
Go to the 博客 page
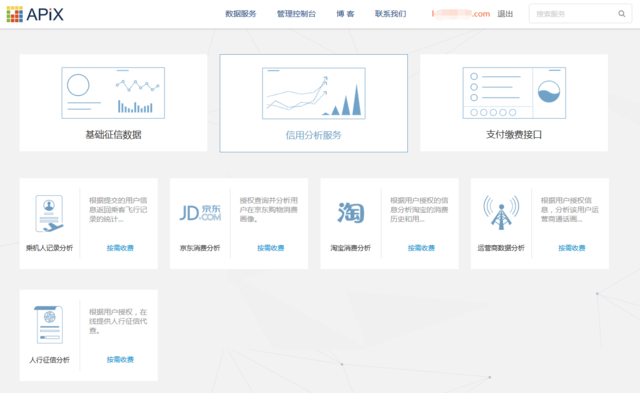pos(345,14)
